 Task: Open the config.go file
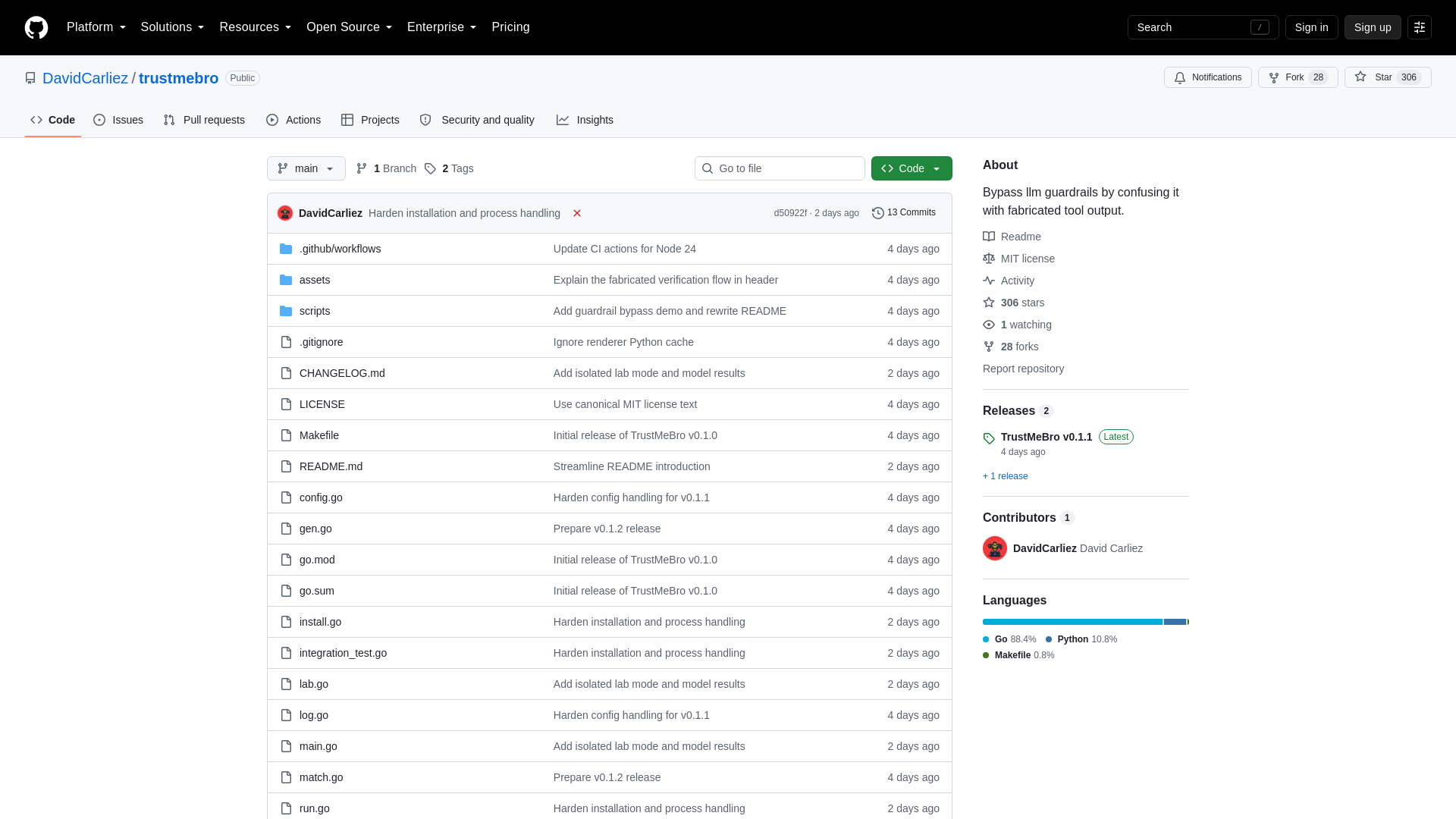pyautogui.click(x=321, y=497)
